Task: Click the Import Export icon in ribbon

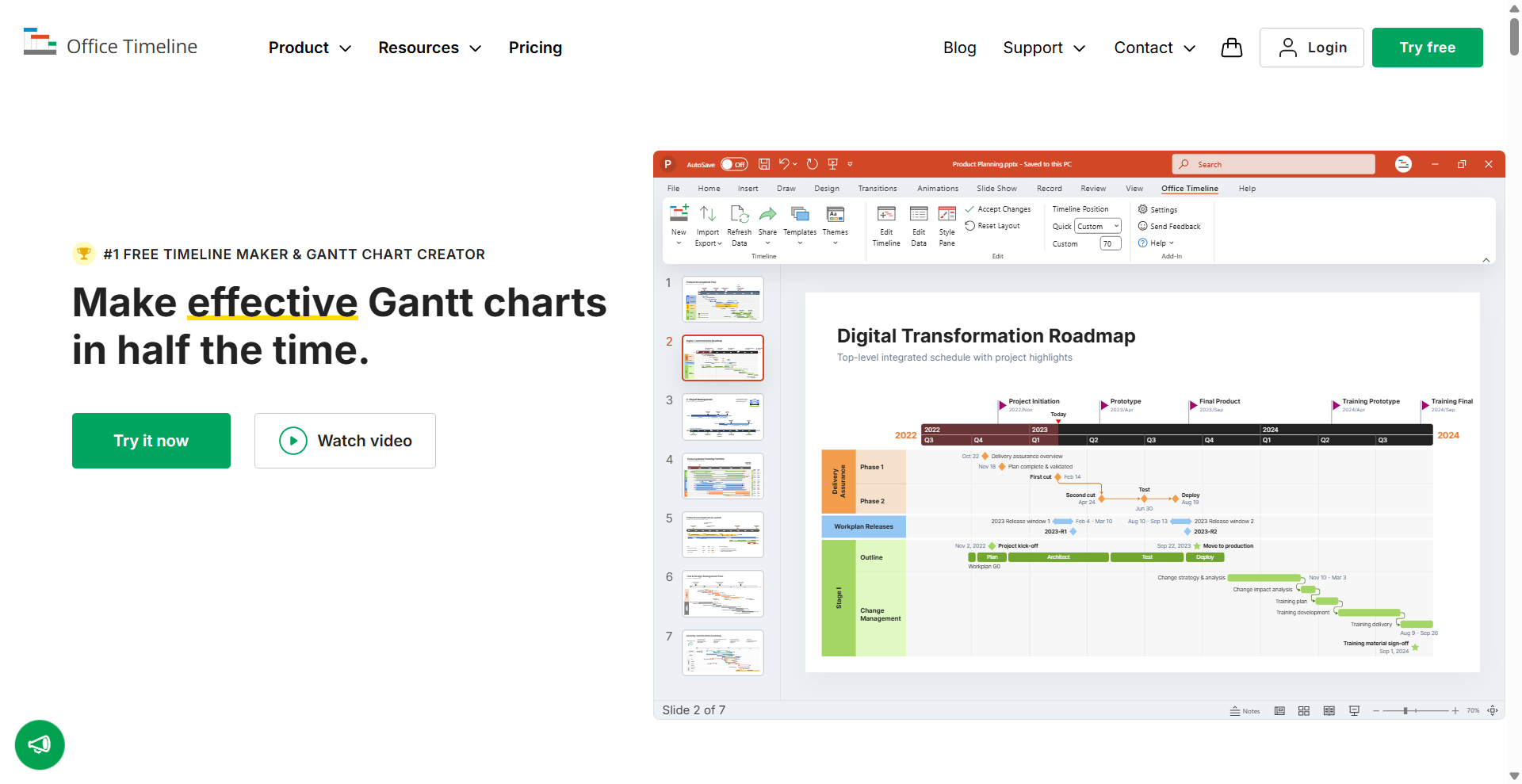Action: coord(708,215)
